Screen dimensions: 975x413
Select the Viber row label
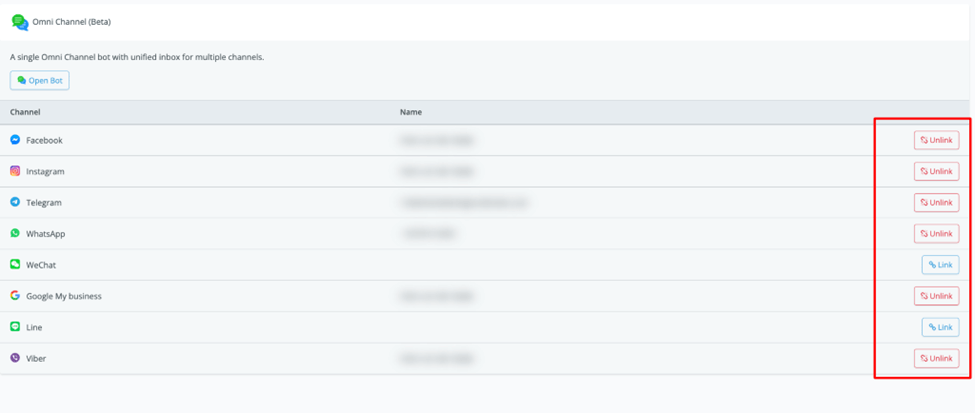tap(36, 358)
